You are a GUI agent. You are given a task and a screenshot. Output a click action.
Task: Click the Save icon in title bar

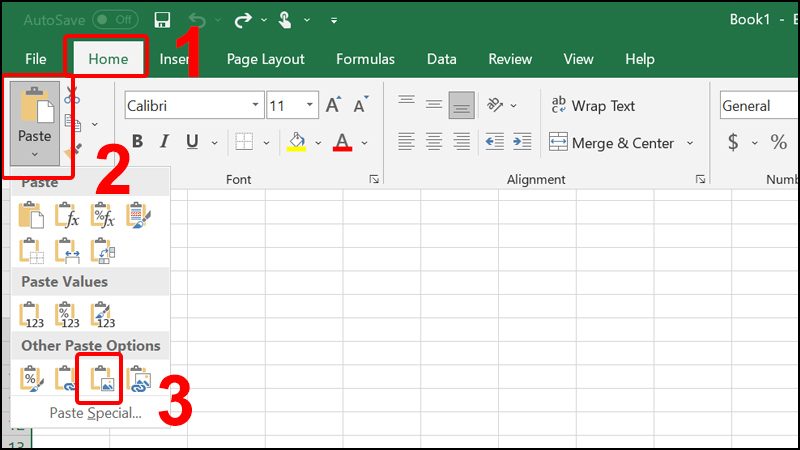163,19
